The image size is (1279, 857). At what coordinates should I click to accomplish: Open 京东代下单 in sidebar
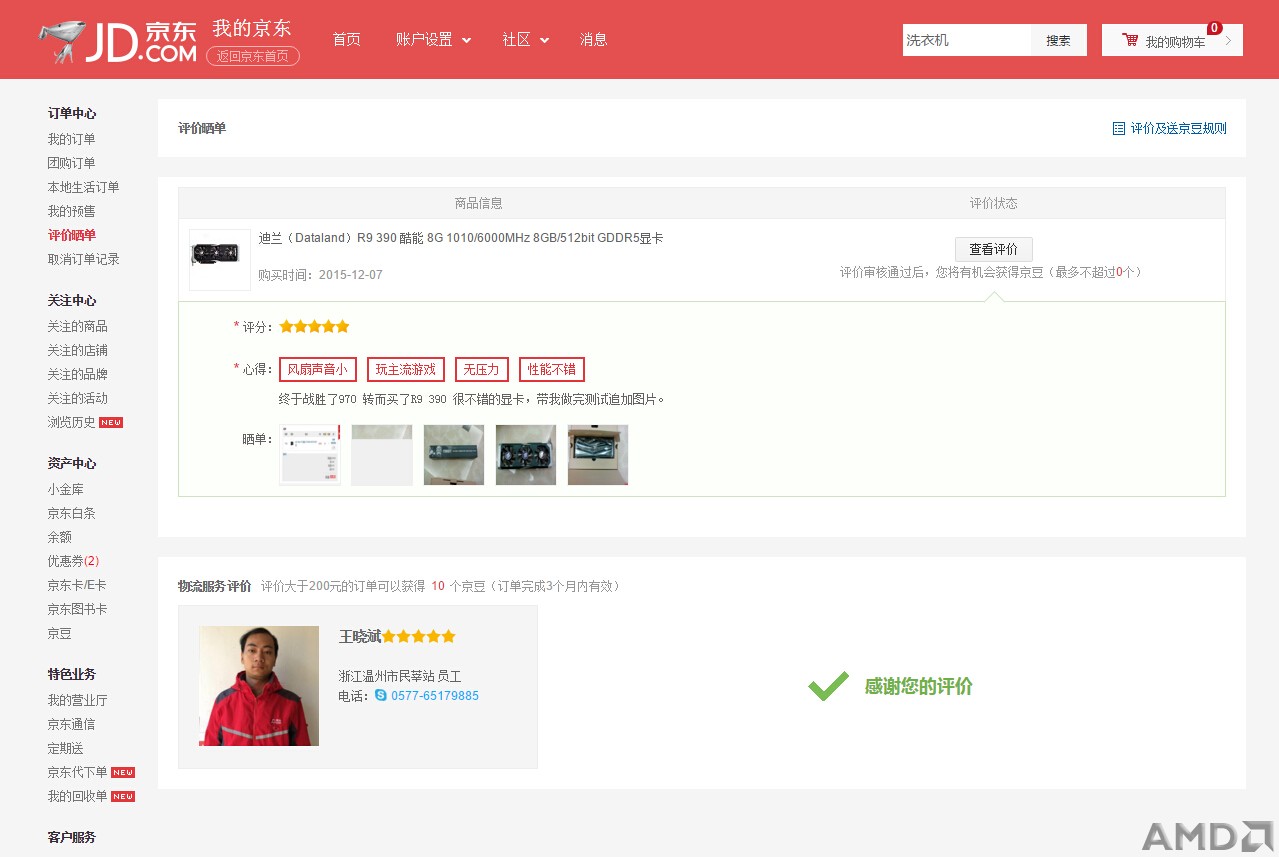pyautogui.click(x=77, y=772)
